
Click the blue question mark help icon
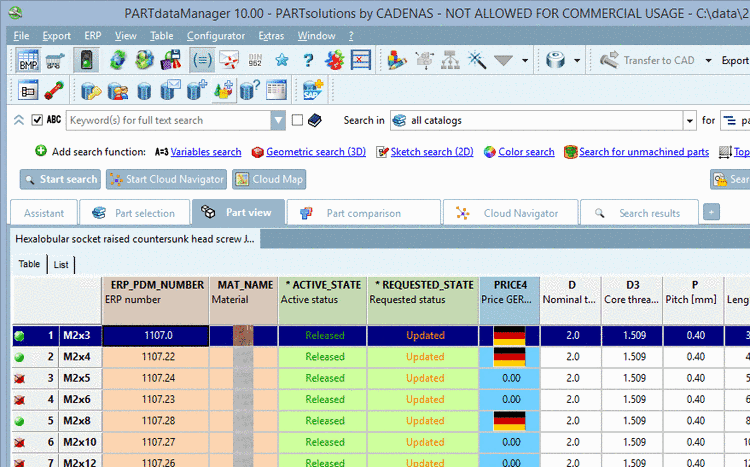[309, 60]
